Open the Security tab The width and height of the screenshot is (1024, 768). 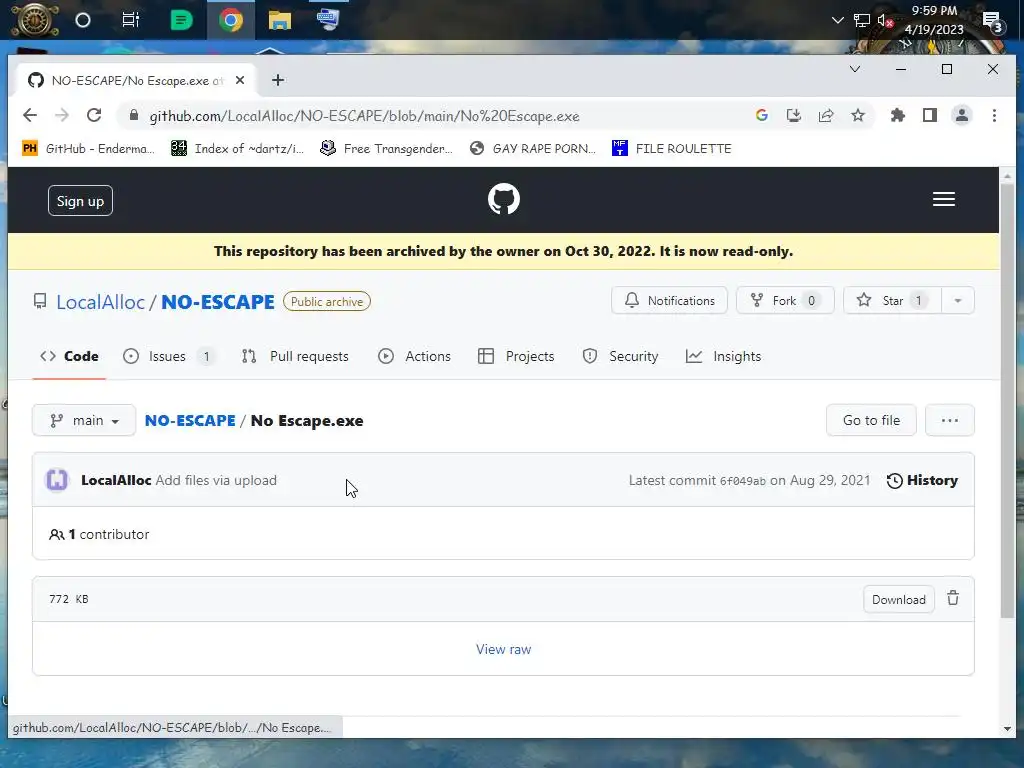click(620, 357)
